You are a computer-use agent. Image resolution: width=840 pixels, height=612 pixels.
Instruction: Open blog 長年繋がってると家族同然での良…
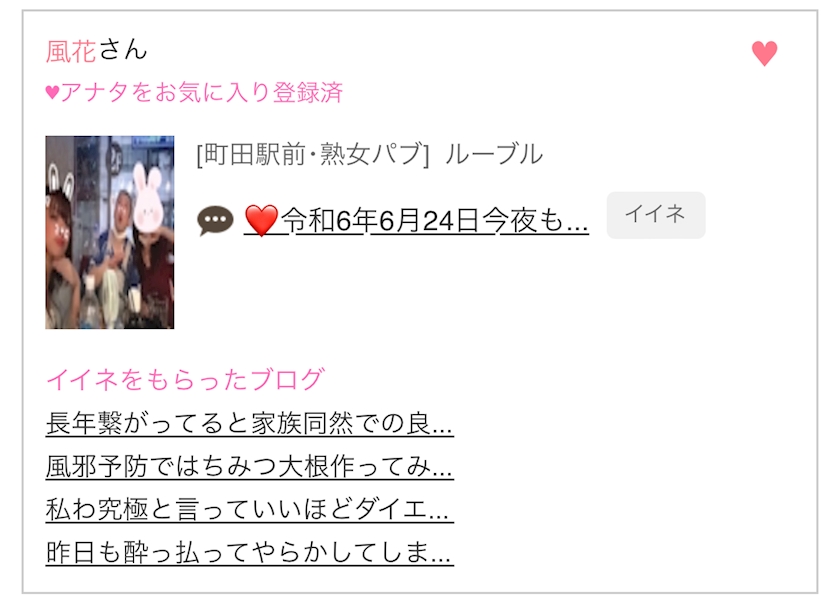[x=250, y=423]
